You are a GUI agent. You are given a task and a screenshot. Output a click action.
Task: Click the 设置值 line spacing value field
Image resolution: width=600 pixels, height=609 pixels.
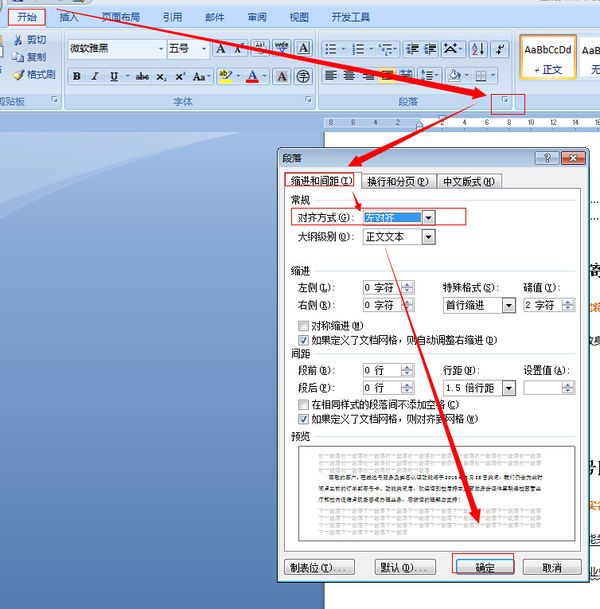click(x=549, y=388)
